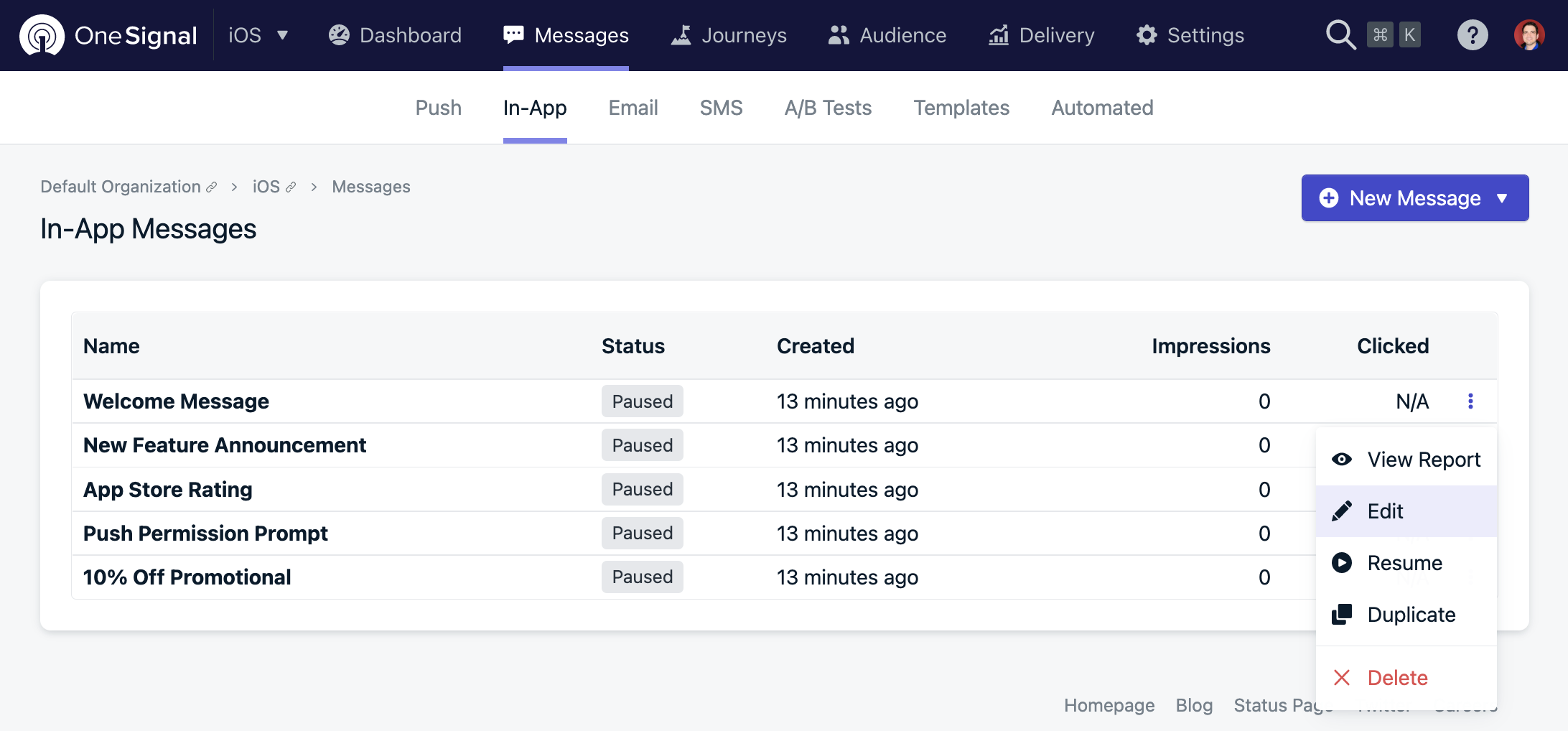Select the In-App tab
This screenshot has height=731, width=1568.
coord(535,108)
